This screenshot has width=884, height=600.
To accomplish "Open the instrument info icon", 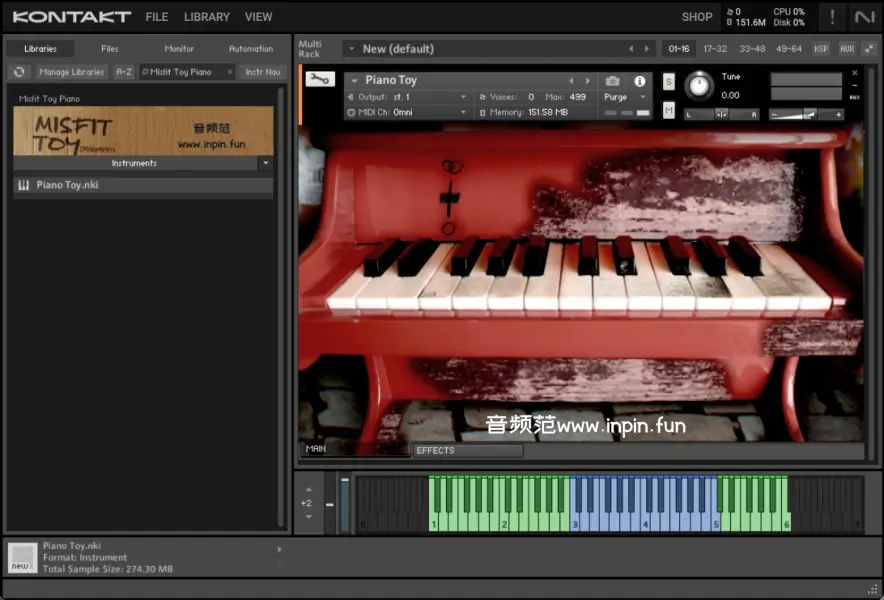I will click(x=640, y=81).
